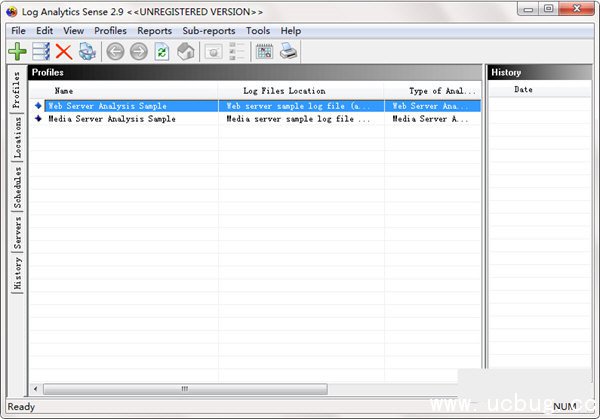Image resolution: width=600 pixels, height=419 pixels.
Task: Click the Profiles panel title bar
Action: click(x=255, y=72)
